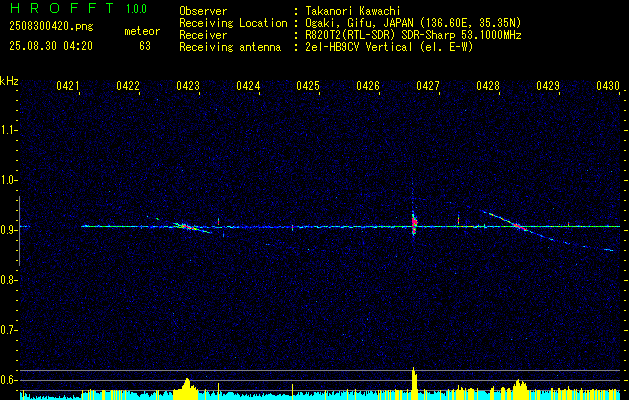
Task: Click the short vertical spike after 0427
Action: pos(458,220)
